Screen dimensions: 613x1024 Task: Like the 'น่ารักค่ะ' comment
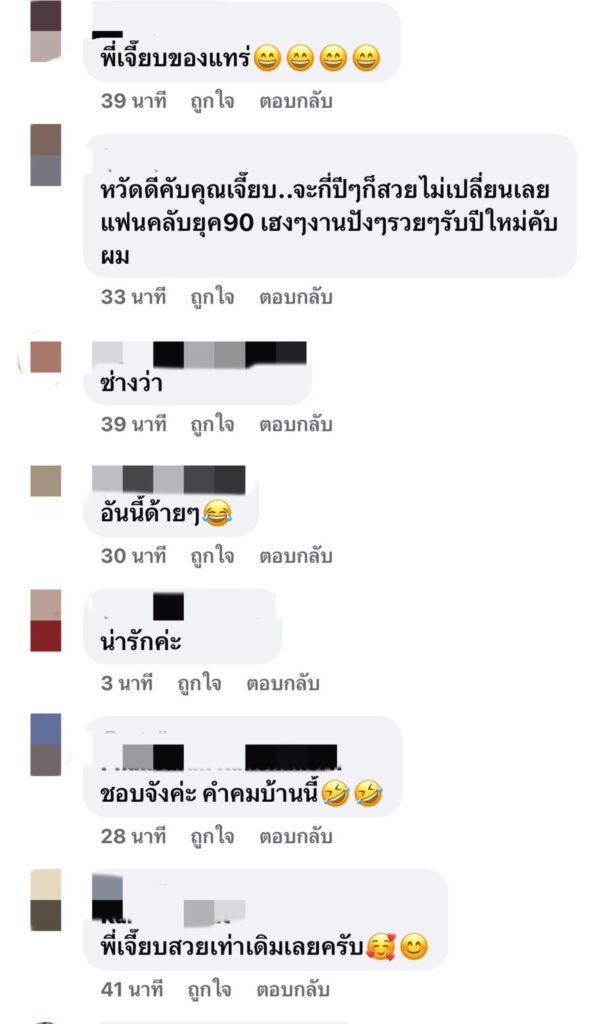199,684
